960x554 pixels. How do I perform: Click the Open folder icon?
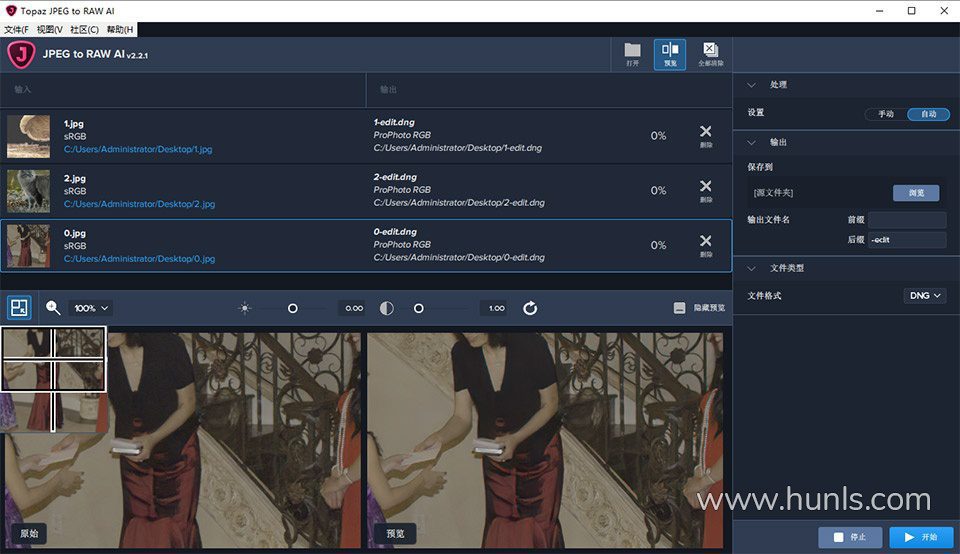click(632, 54)
